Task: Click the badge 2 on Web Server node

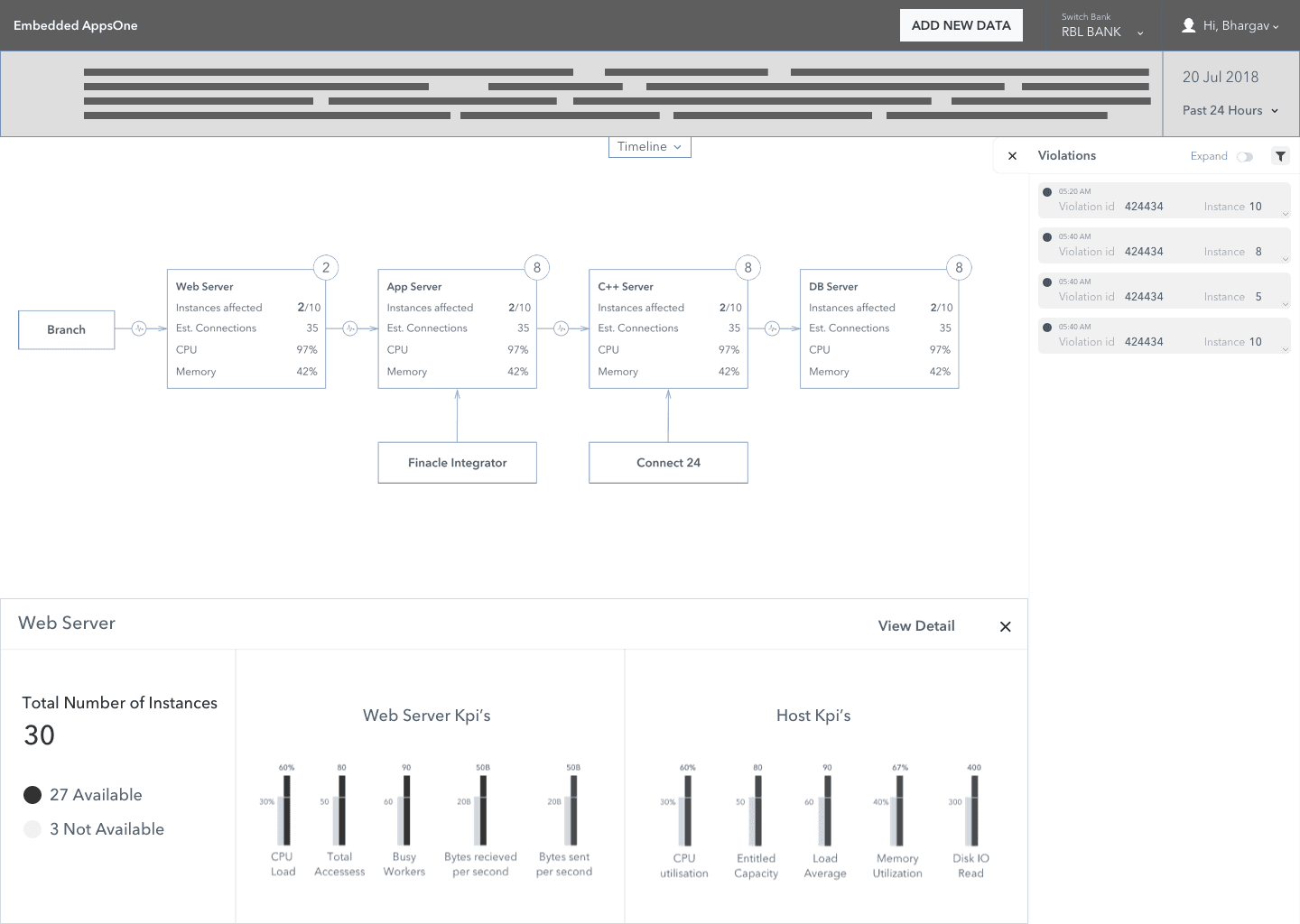Action: point(326,267)
